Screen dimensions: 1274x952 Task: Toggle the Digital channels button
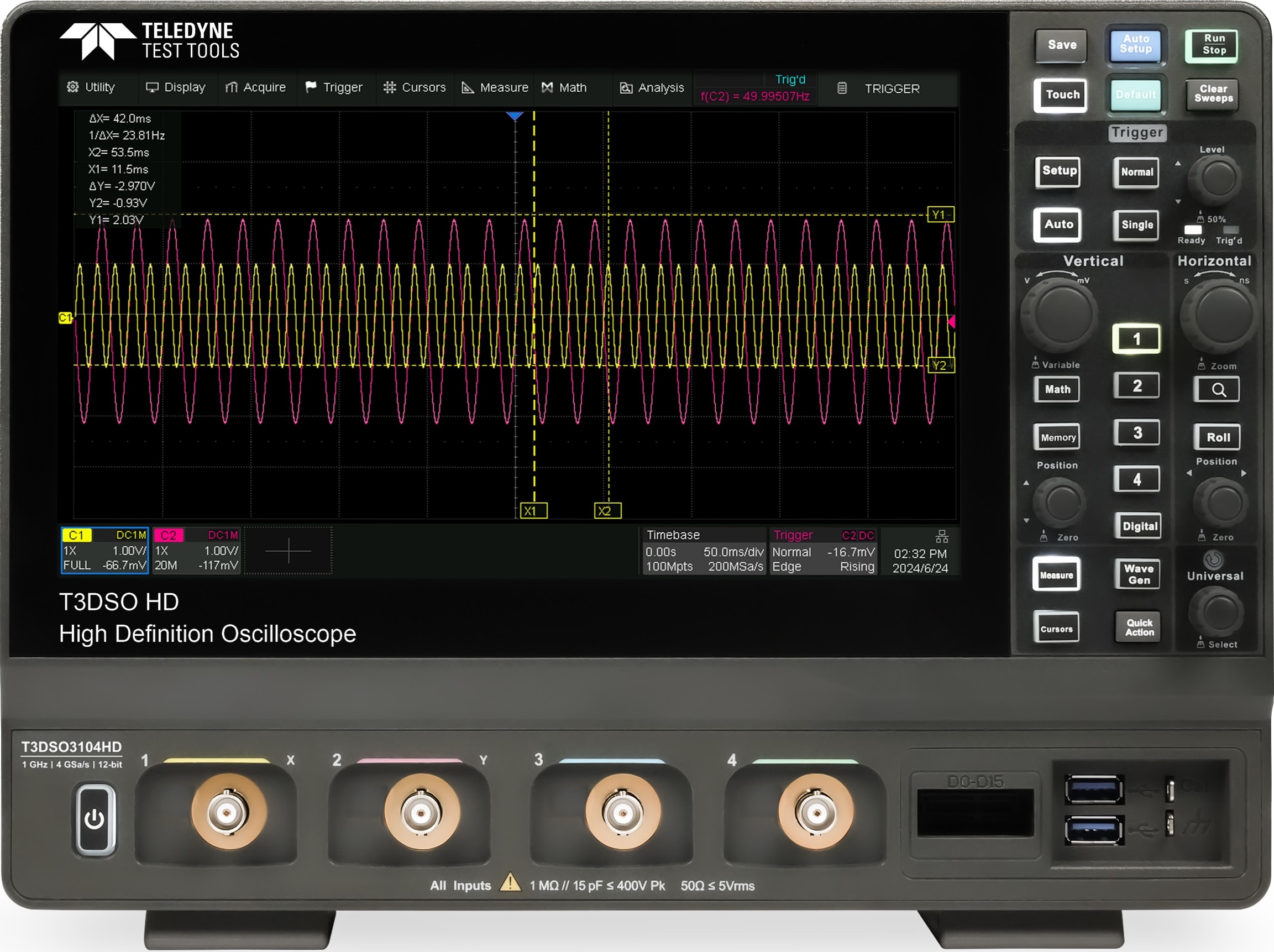(x=1139, y=526)
